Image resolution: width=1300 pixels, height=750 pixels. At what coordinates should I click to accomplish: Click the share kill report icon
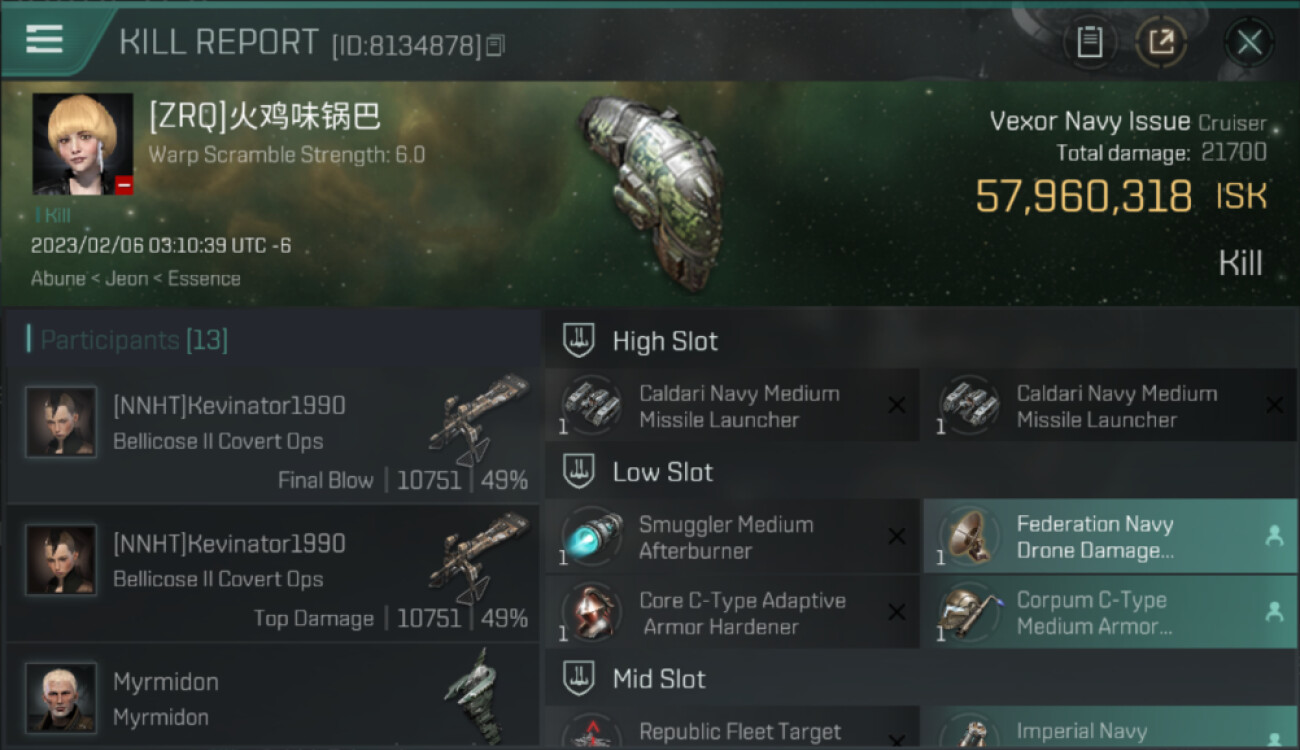[x=1161, y=42]
